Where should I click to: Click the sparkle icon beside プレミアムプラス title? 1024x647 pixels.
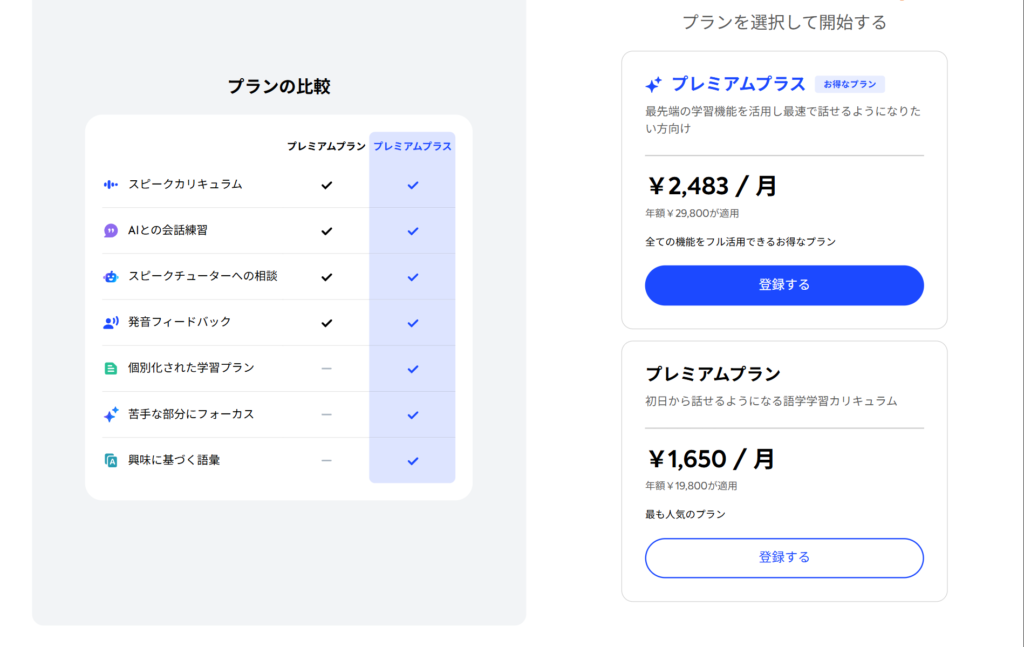654,85
